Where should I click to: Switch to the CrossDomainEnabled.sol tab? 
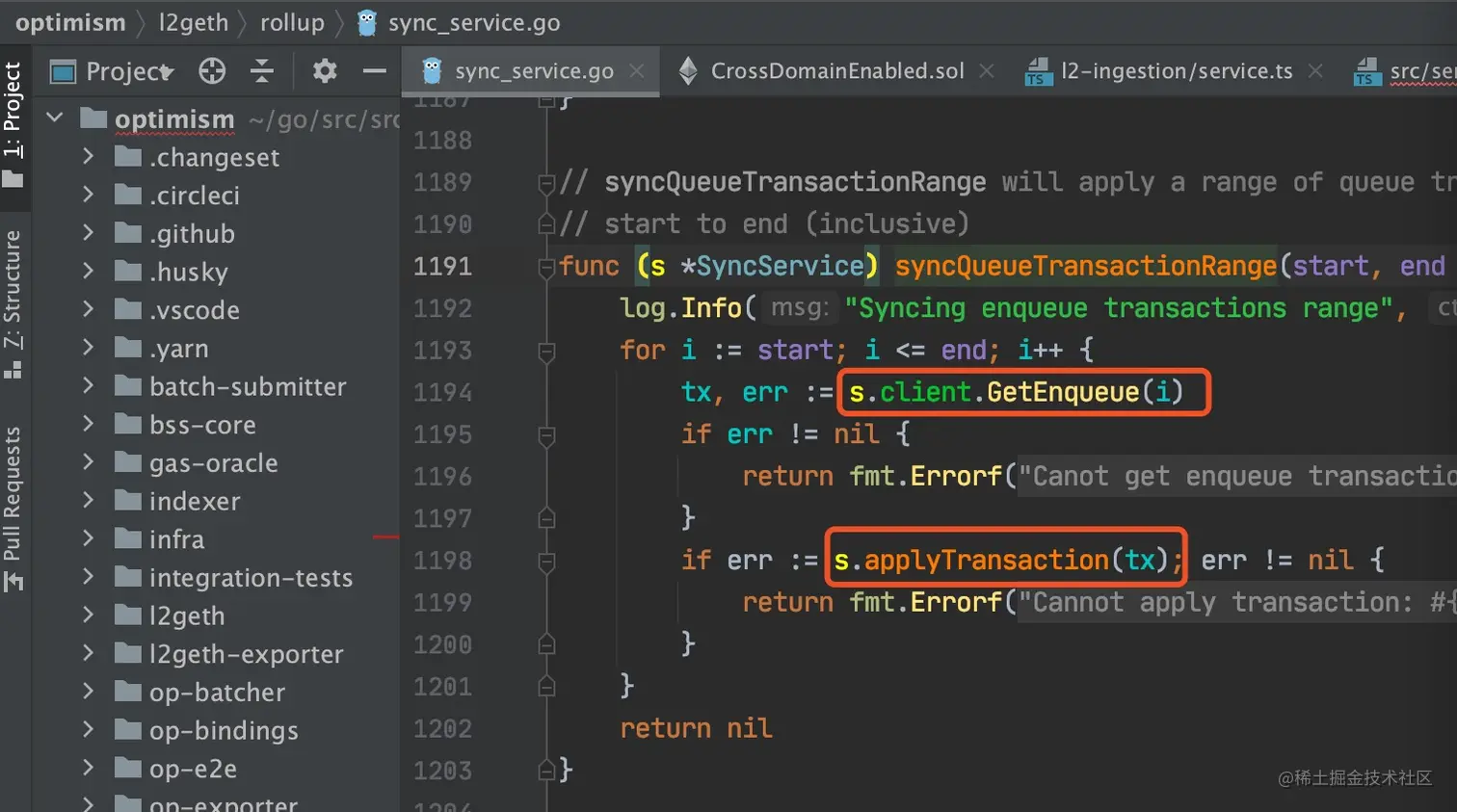pos(836,71)
